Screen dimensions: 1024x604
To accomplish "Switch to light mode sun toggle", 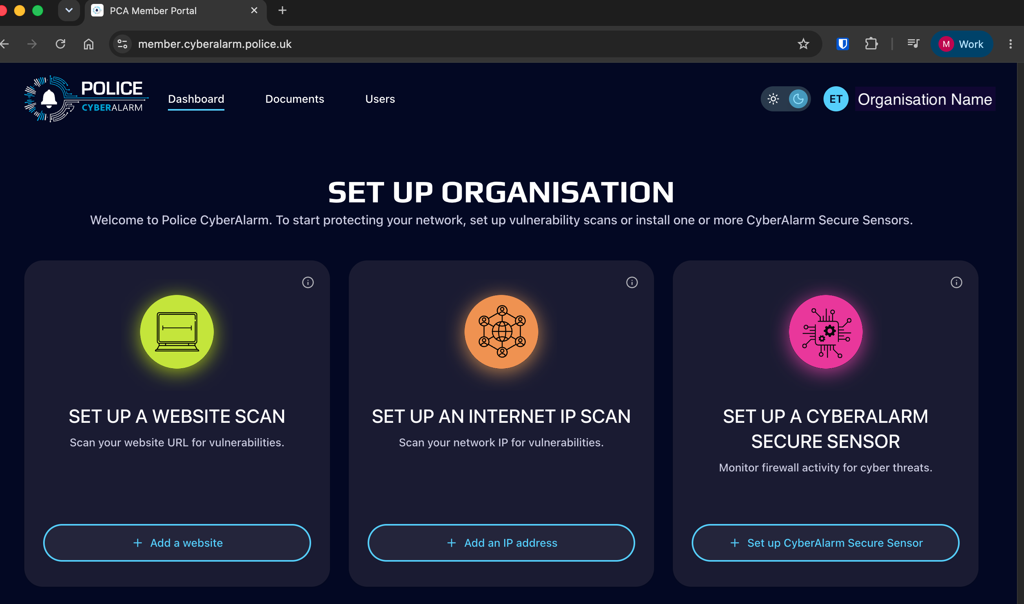I will [x=773, y=99].
